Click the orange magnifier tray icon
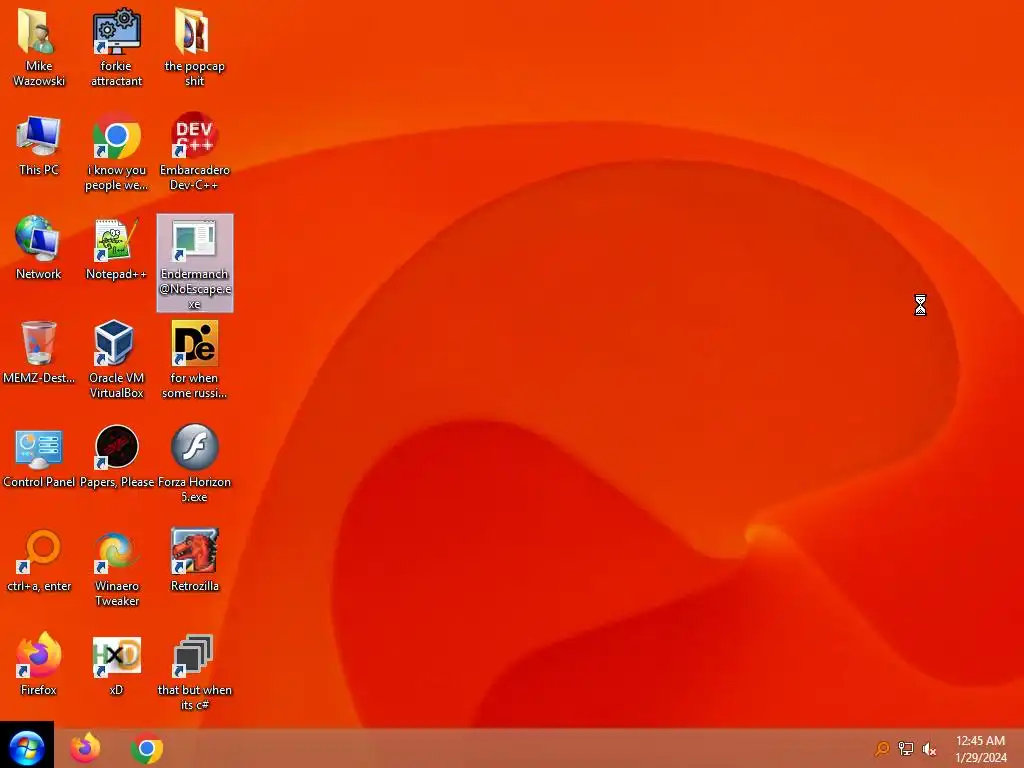 click(x=882, y=748)
